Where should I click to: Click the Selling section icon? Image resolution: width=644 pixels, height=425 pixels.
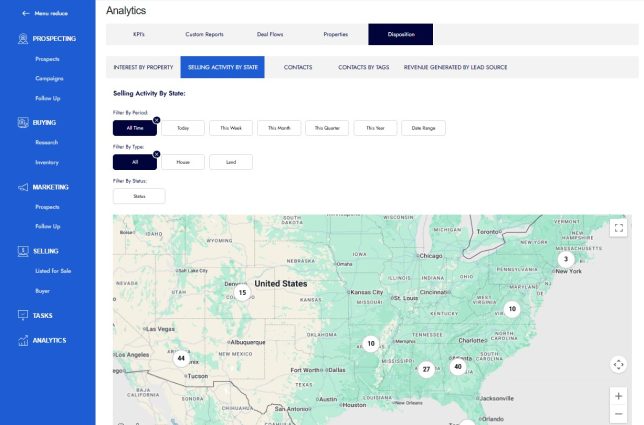click(x=23, y=251)
